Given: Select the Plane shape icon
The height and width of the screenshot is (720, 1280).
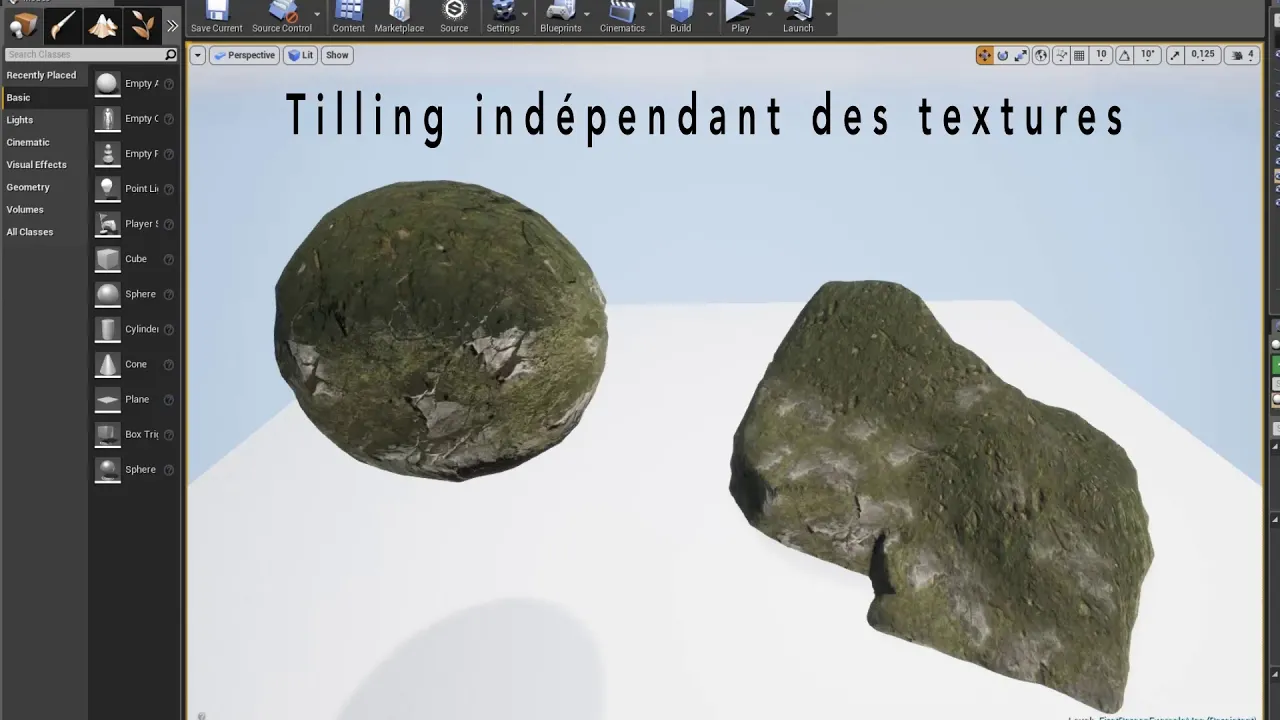Looking at the screenshot, I should (107, 399).
